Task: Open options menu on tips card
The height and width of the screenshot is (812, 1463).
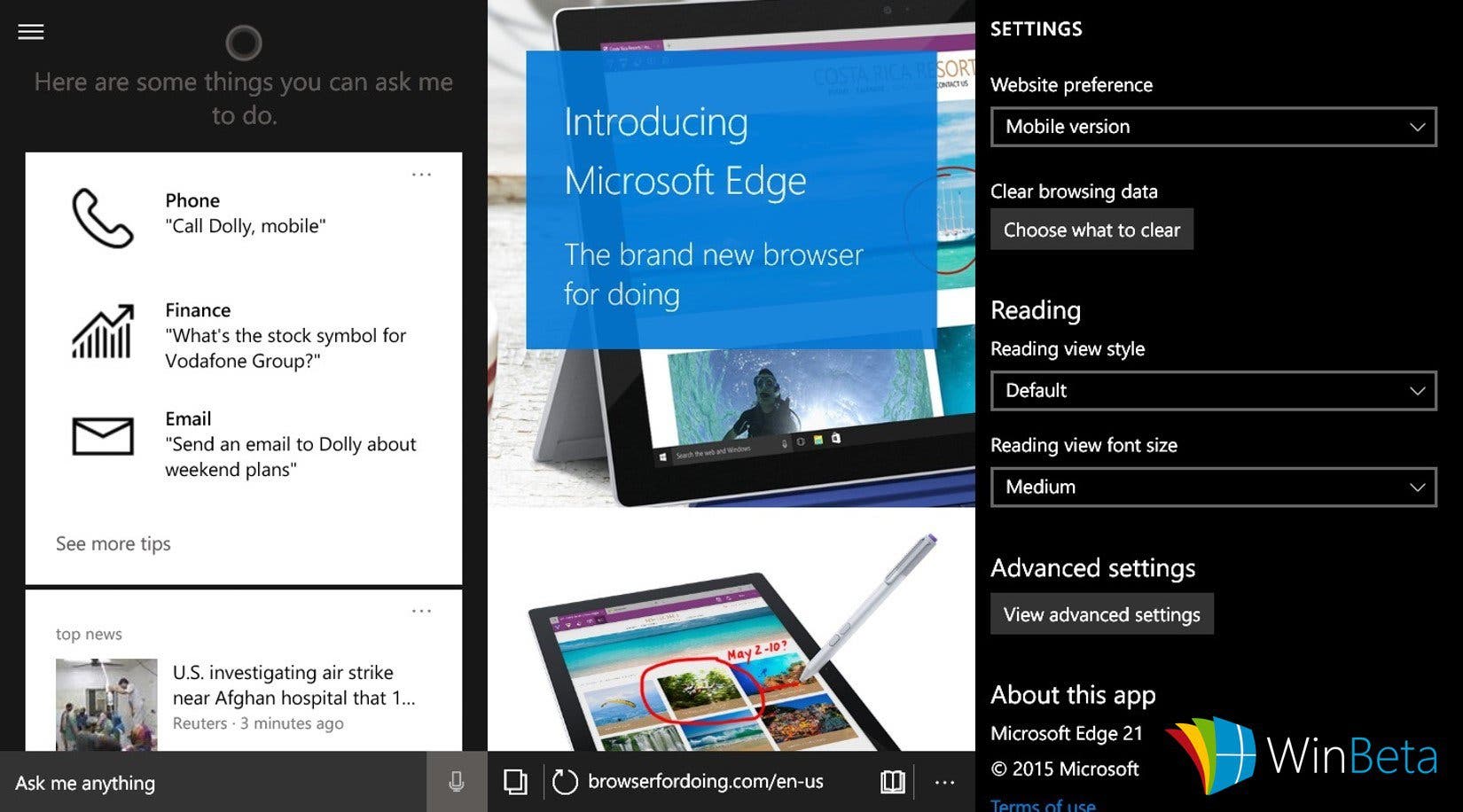Action: point(421,175)
